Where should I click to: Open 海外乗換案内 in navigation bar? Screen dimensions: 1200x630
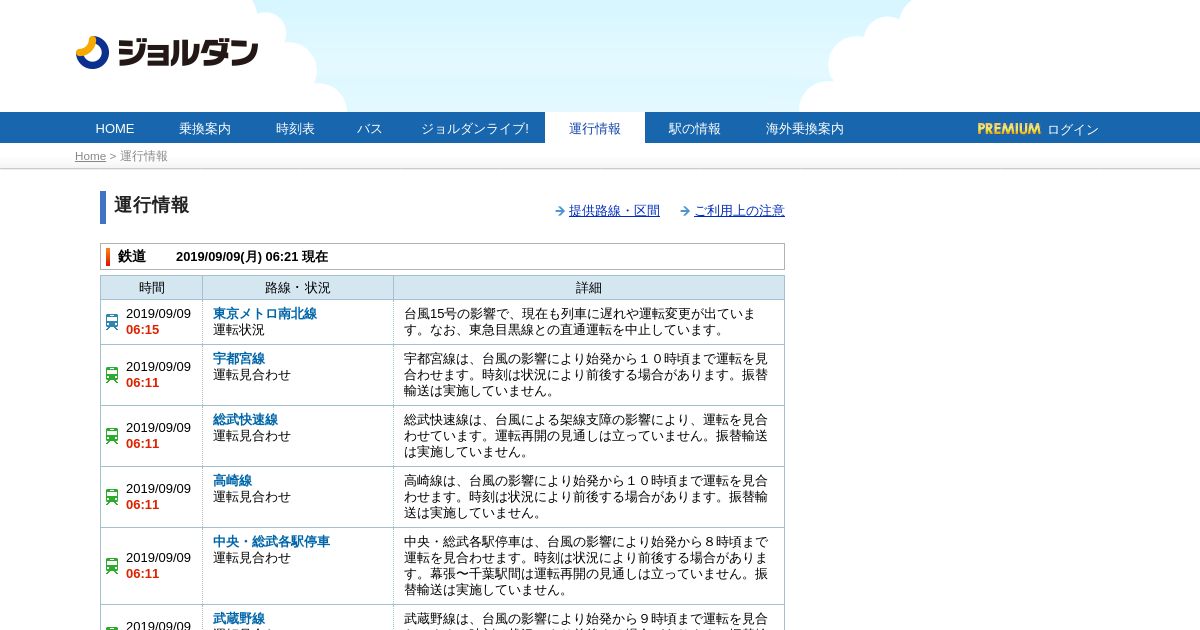805,128
